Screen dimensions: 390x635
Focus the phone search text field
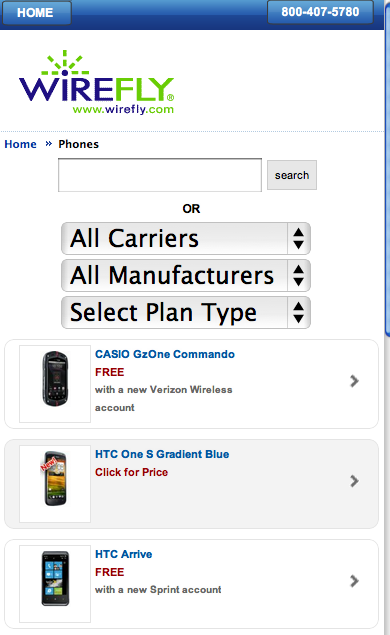(160, 175)
